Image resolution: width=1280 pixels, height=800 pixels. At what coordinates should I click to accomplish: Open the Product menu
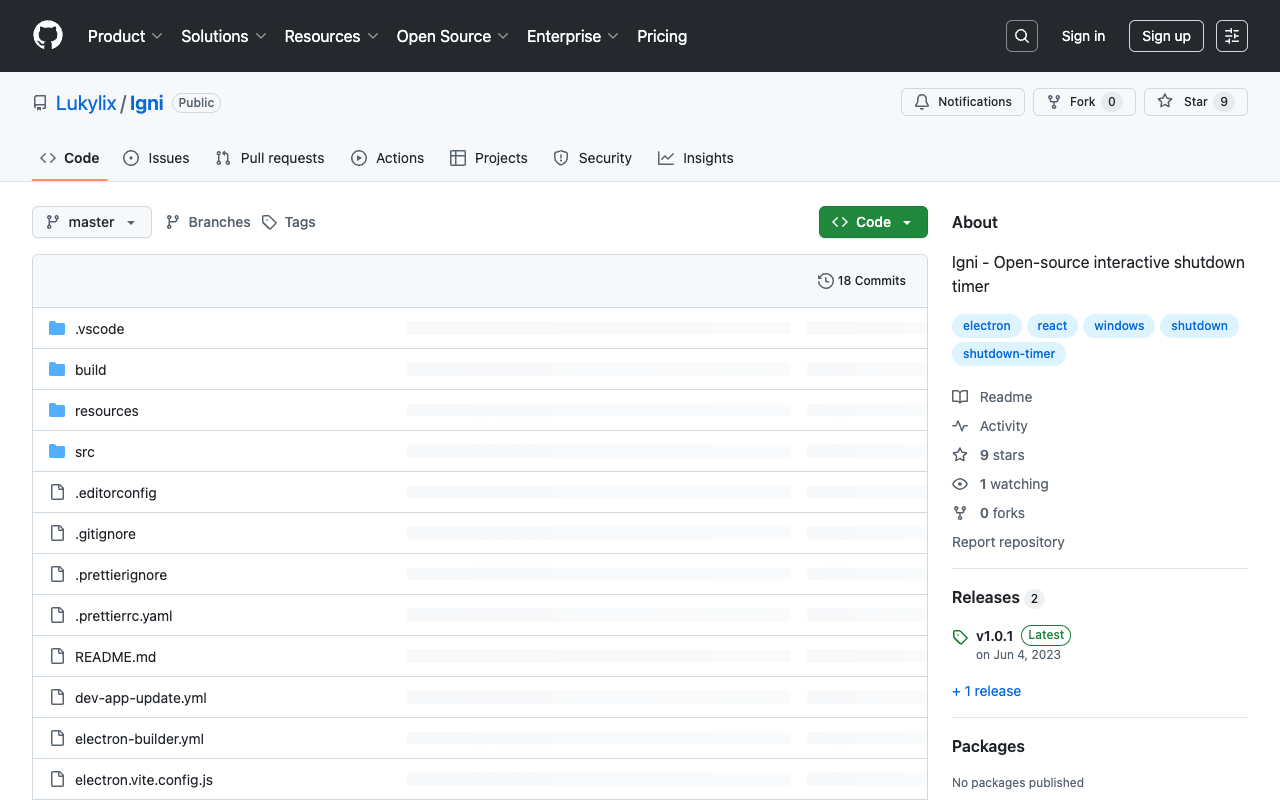pos(125,36)
